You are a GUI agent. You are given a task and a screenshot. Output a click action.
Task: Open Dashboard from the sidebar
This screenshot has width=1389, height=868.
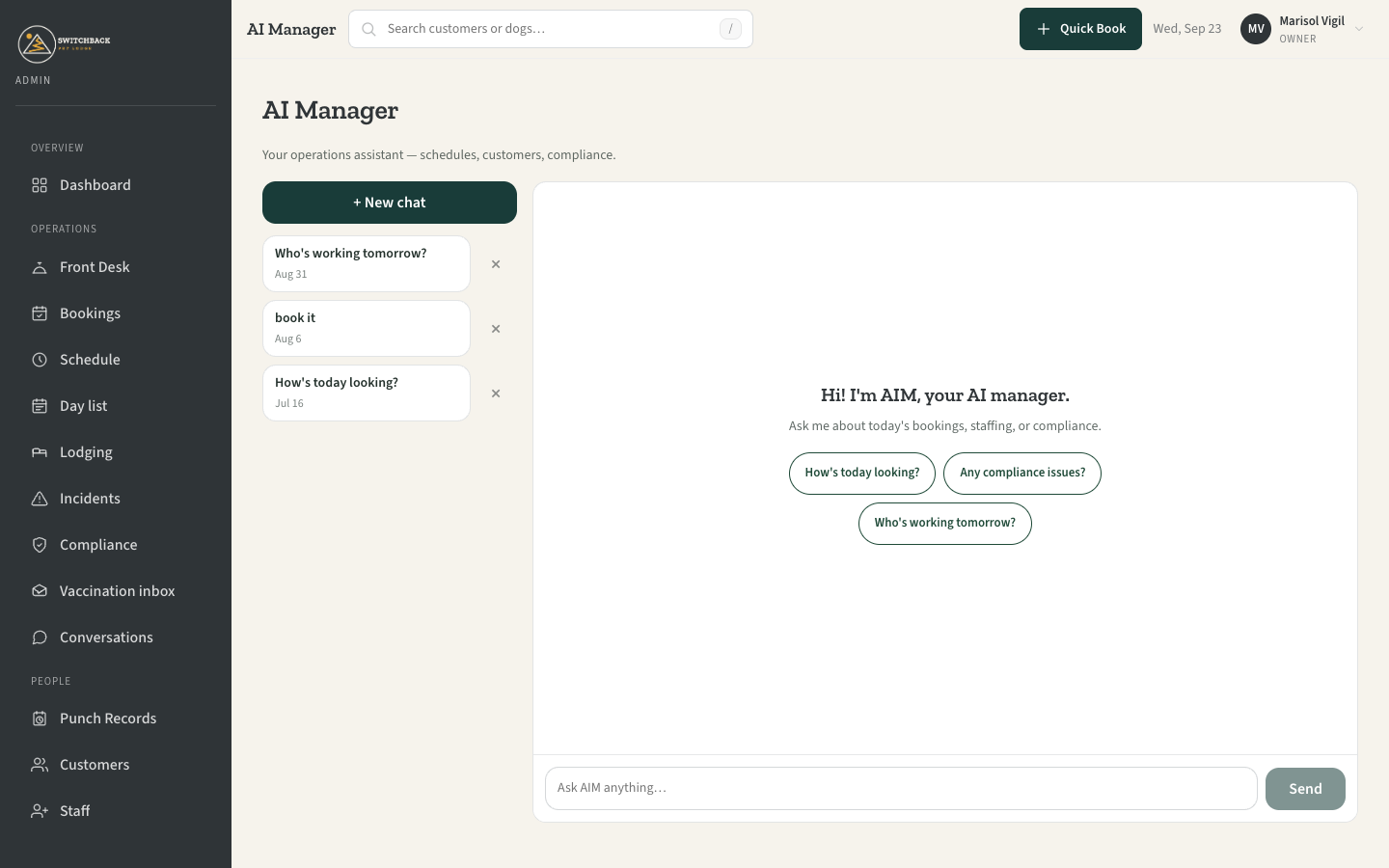pyautogui.click(x=116, y=185)
